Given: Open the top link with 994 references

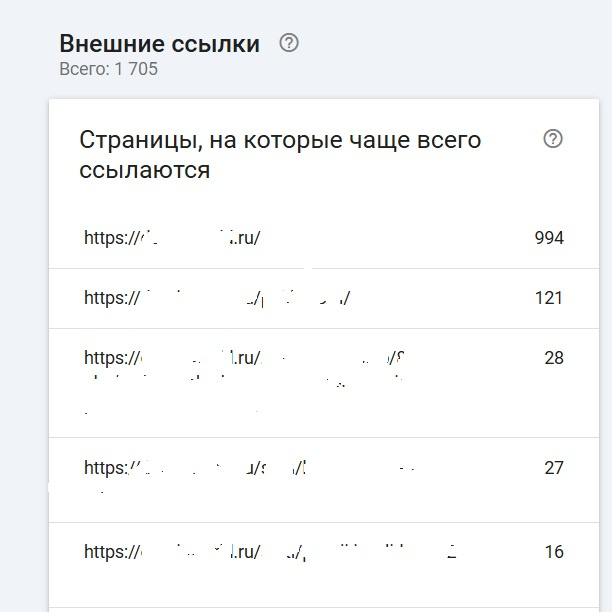Looking at the screenshot, I should (x=172, y=238).
